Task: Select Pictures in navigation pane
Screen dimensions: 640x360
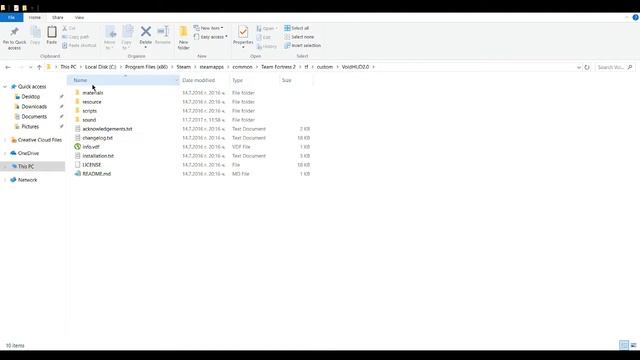Action: point(30,127)
